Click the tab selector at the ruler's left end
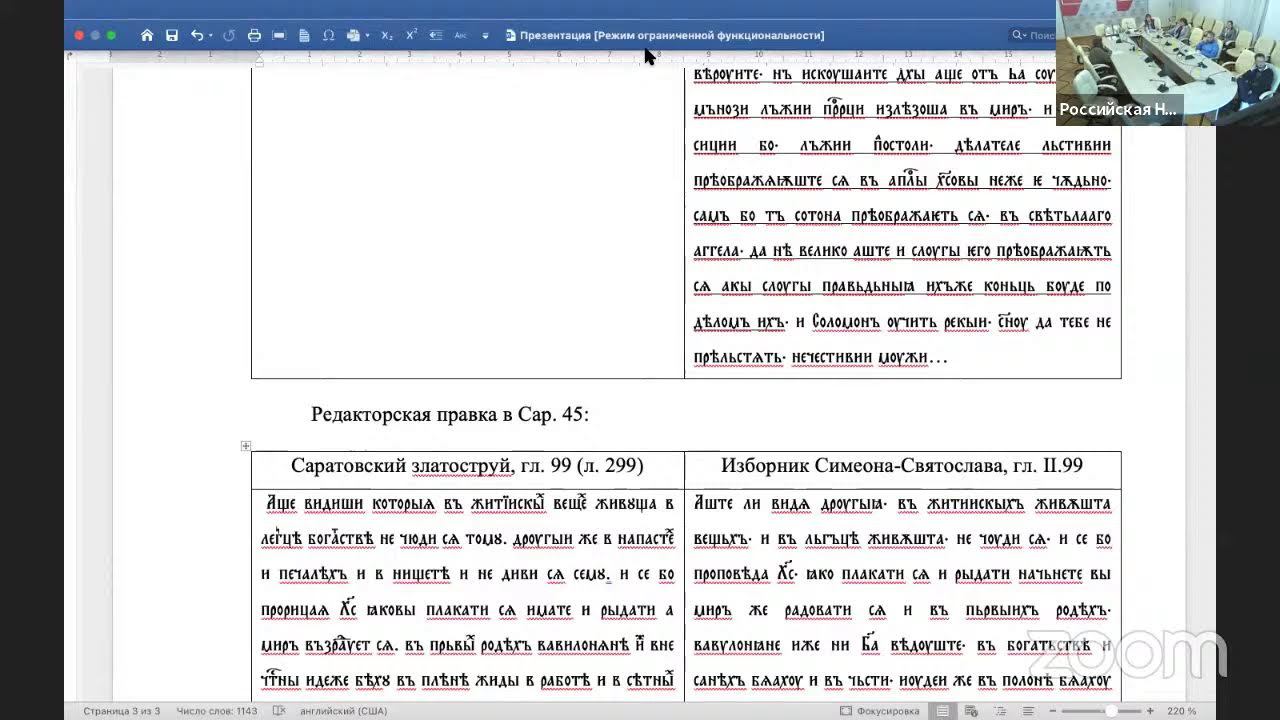Screen dimensions: 1280x720 [x=69, y=56]
